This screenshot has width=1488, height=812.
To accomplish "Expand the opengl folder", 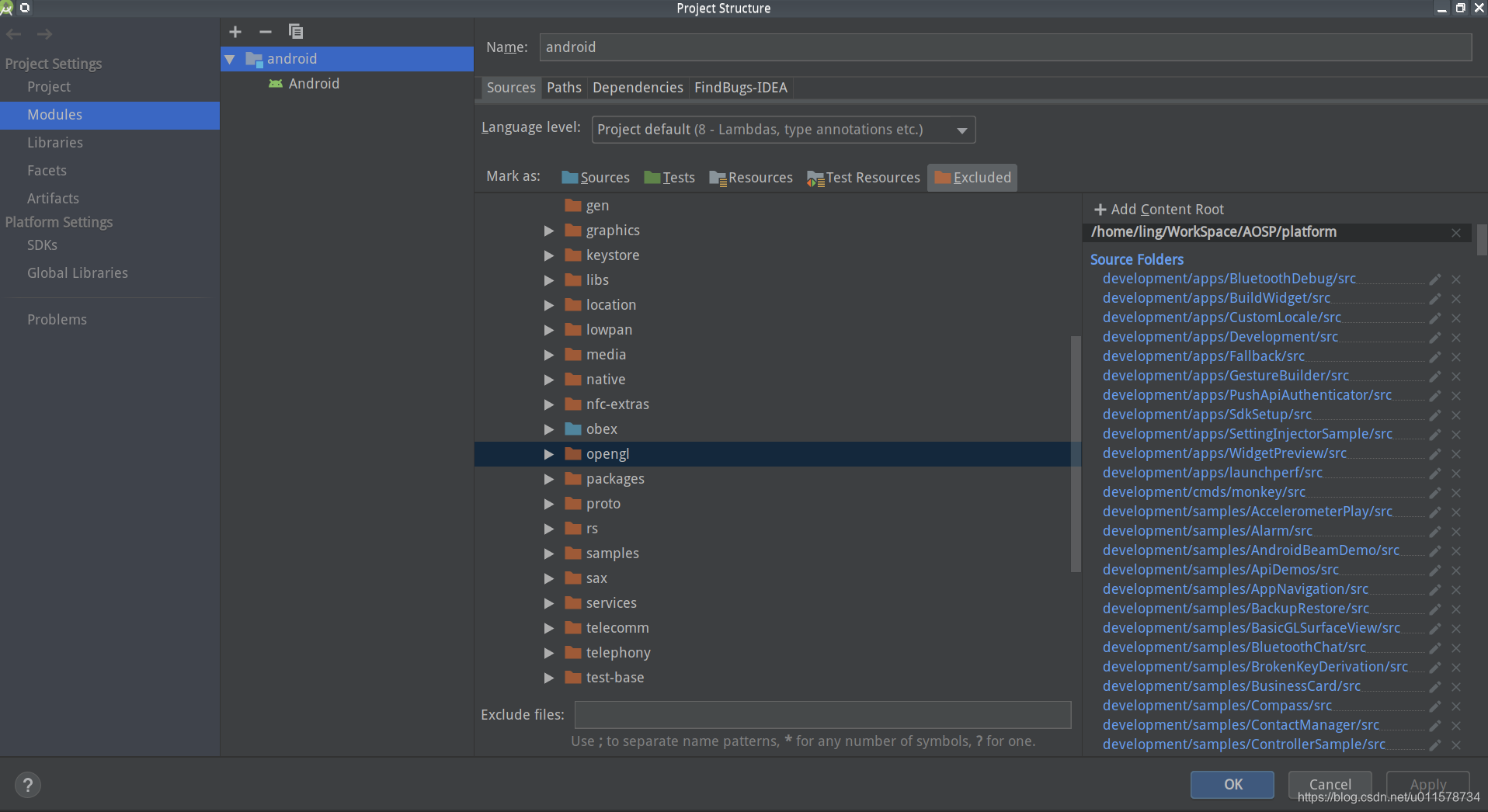I will [549, 454].
